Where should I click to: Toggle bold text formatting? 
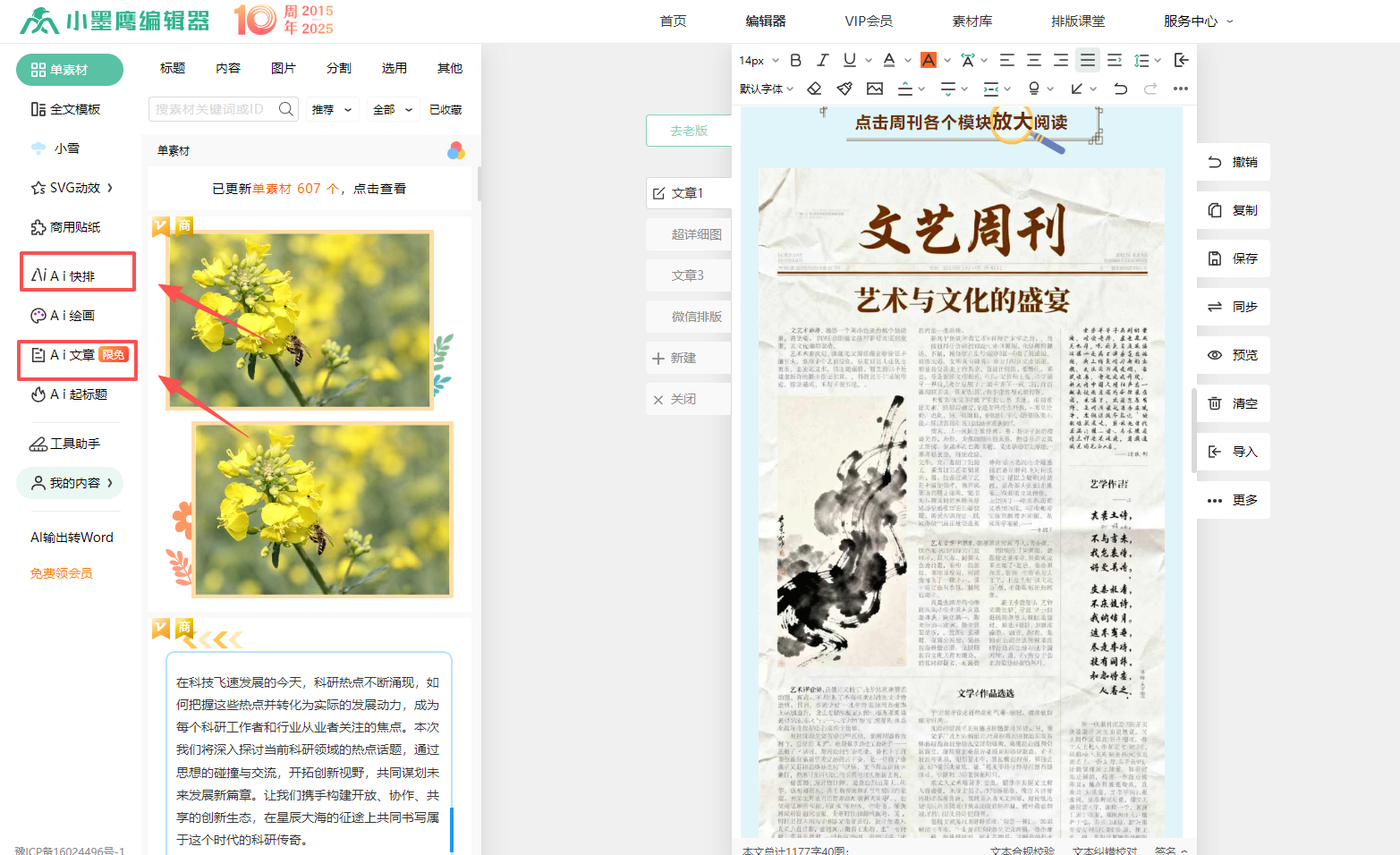[795, 60]
